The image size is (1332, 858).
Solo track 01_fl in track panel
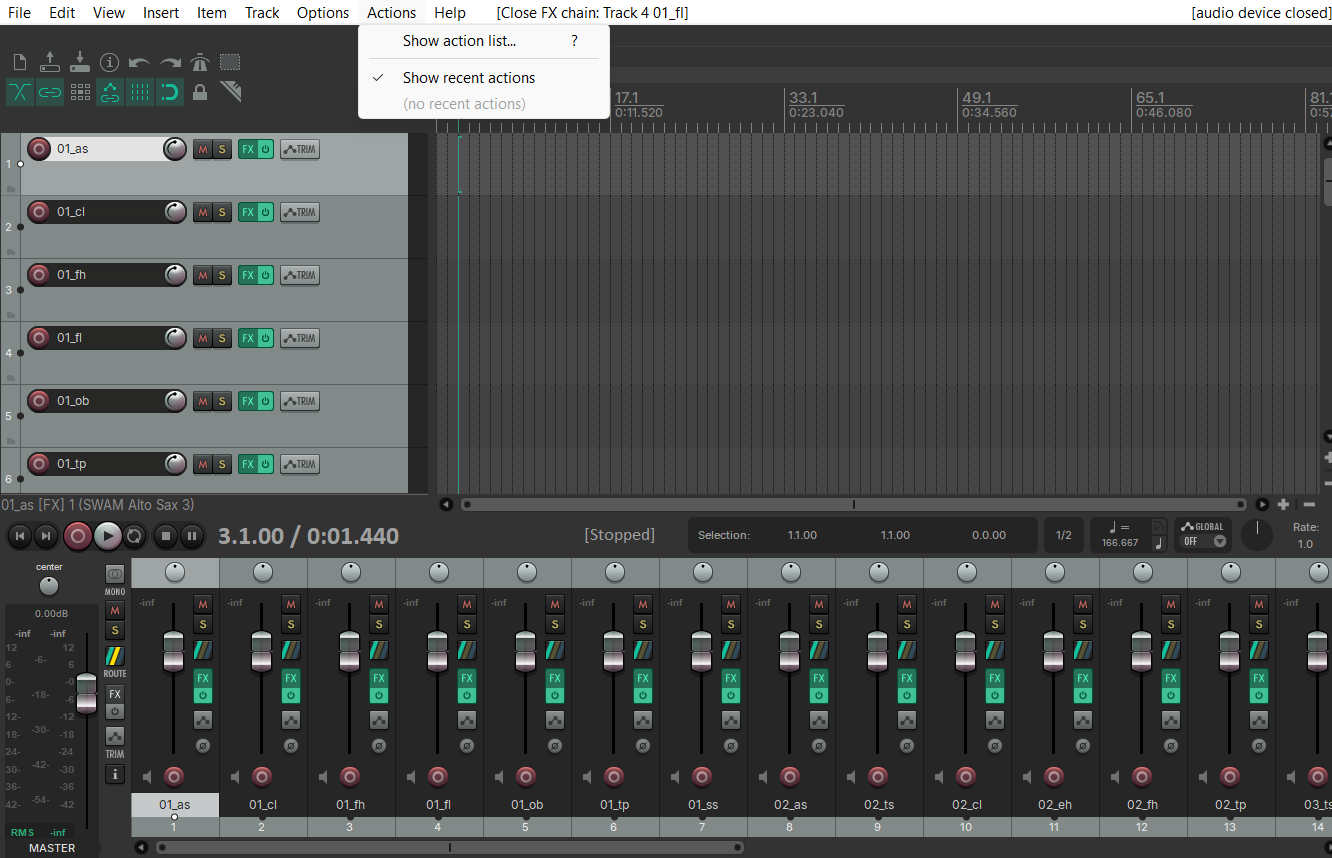click(222, 338)
